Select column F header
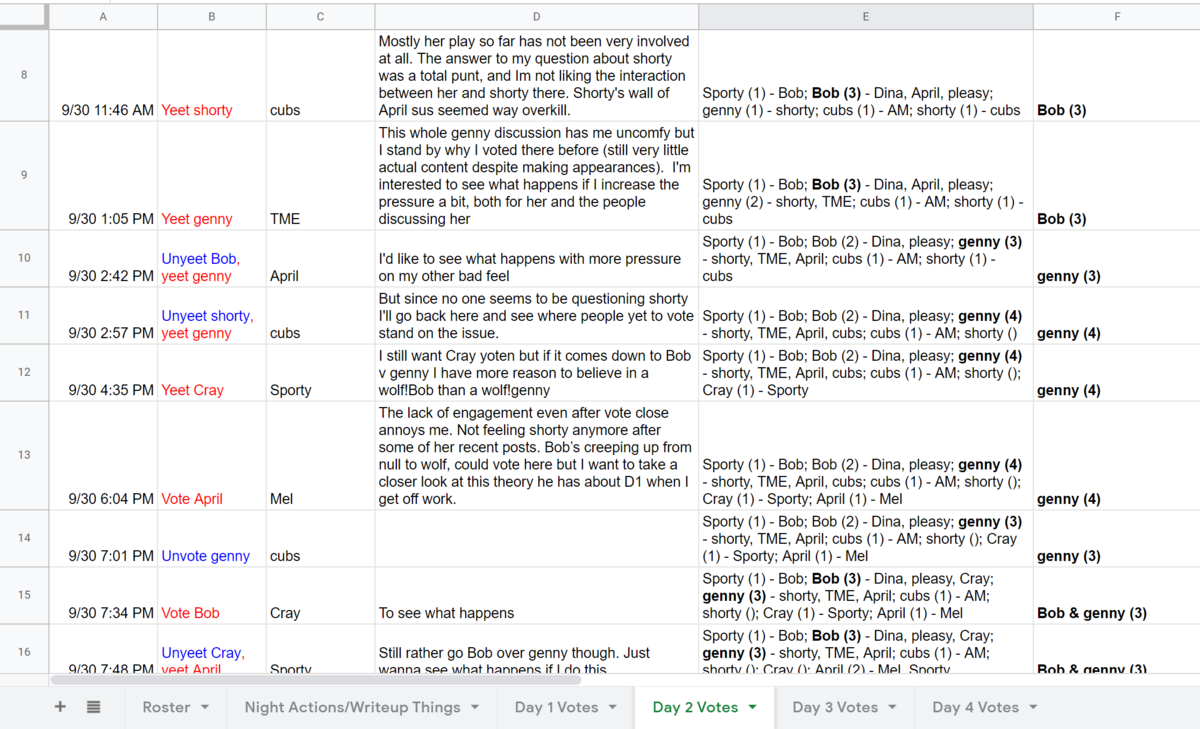The height and width of the screenshot is (729, 1200). pos(1117,17)
